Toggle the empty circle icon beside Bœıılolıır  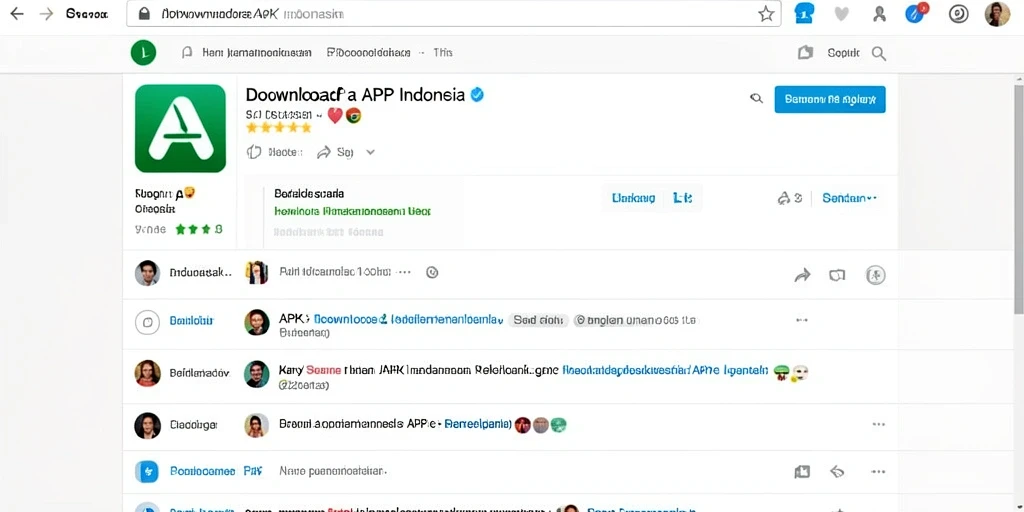click(147, 321)
